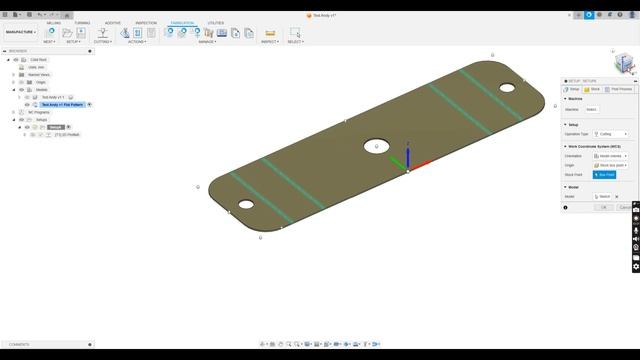Open the Manage dropdown label in ribbon
Viewport: 640px width, 360px height.
click(x=207, y=42)
